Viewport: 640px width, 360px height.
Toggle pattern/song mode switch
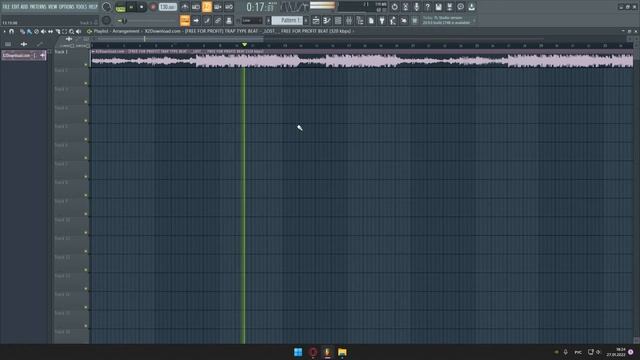[x=120, y=7]
